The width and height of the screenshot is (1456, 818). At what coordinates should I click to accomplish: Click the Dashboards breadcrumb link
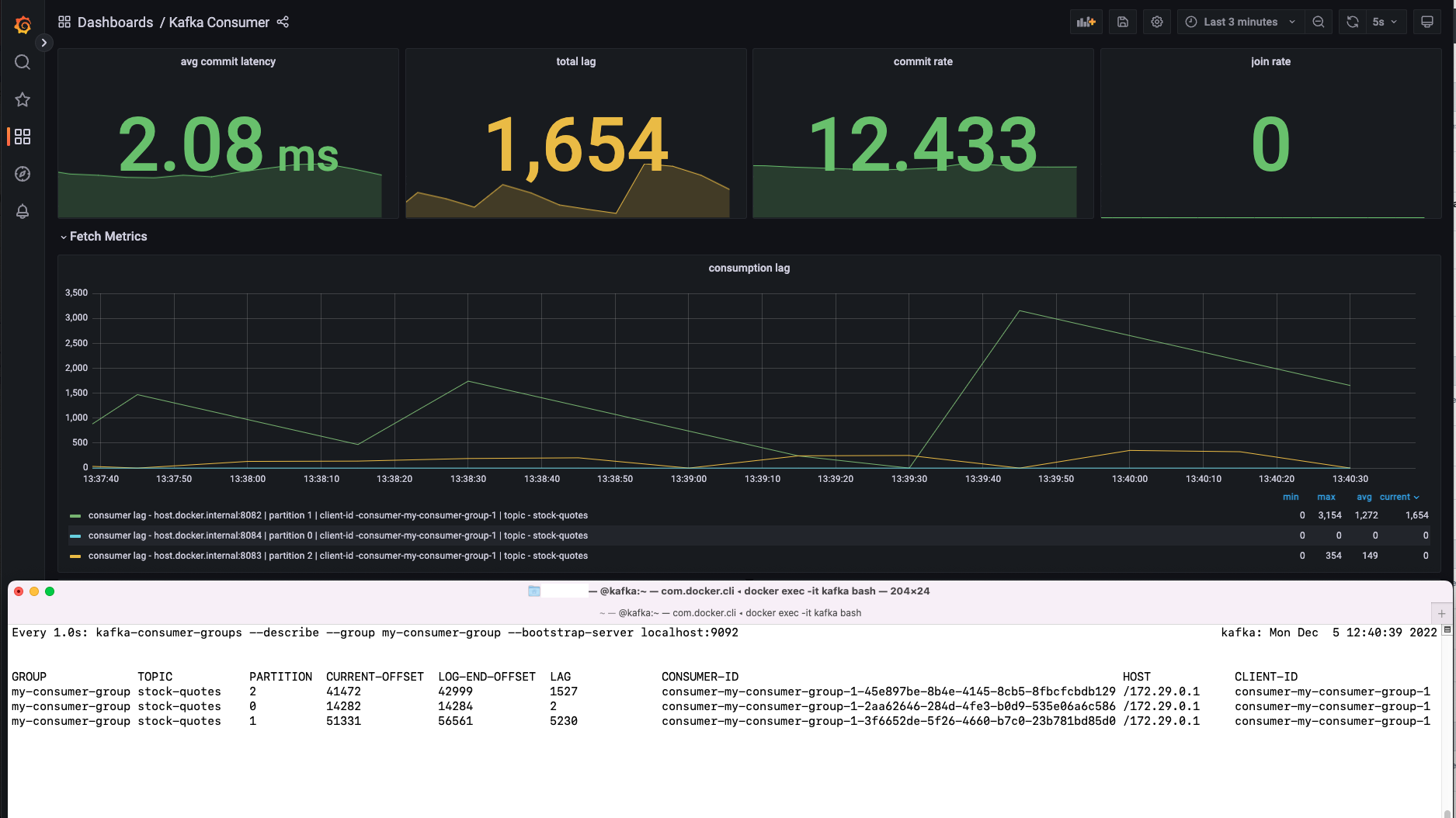coord(115,23)
